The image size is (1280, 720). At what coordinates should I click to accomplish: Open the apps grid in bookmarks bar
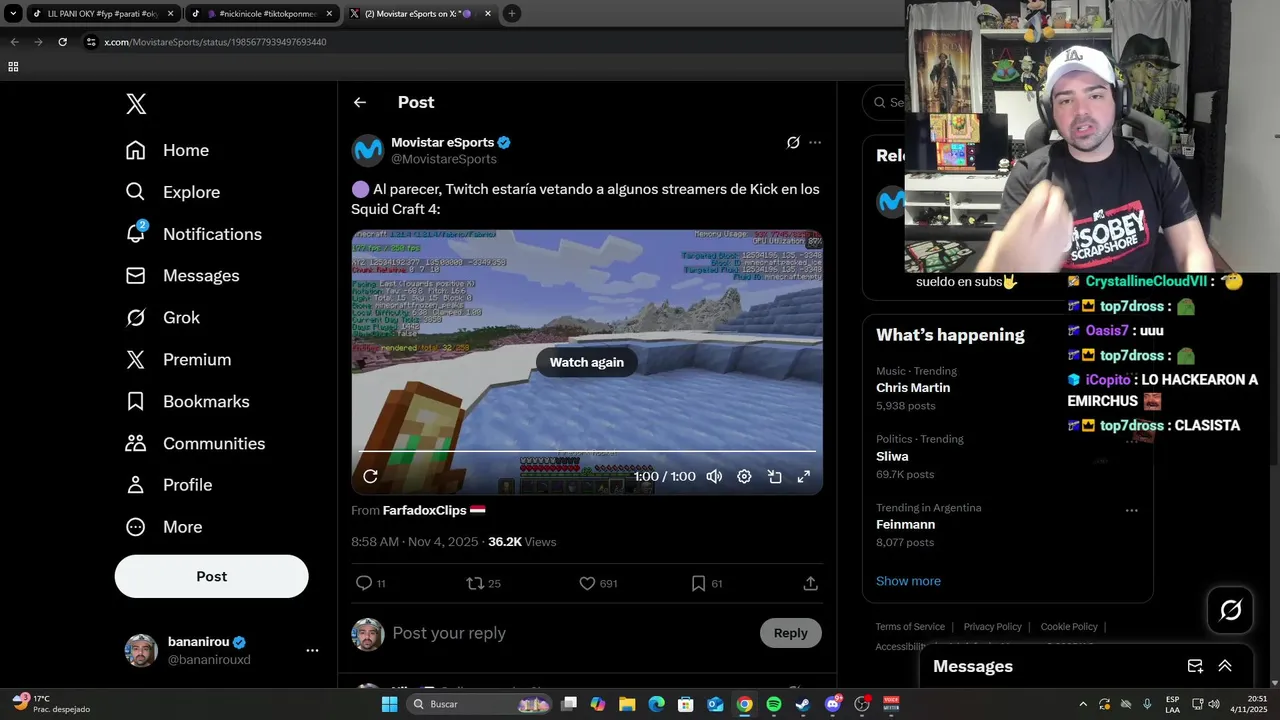[x=13, y=67]
